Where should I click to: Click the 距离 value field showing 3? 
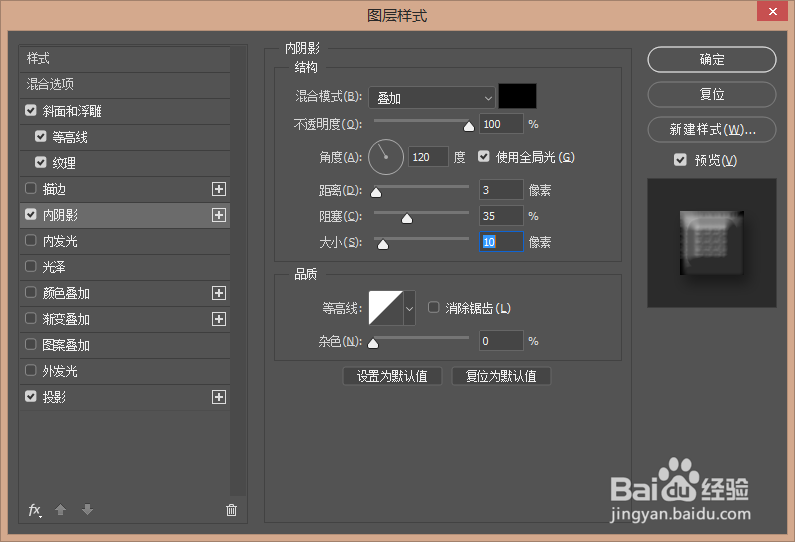[x=501, y=190]
